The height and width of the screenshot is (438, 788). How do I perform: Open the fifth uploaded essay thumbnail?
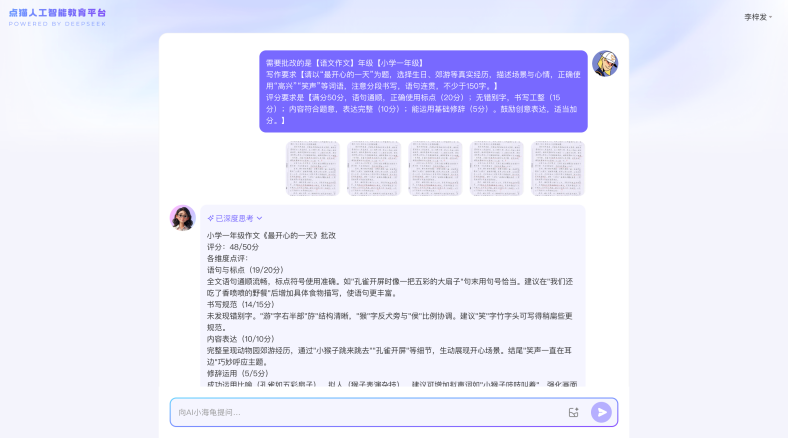click(558, 168)
